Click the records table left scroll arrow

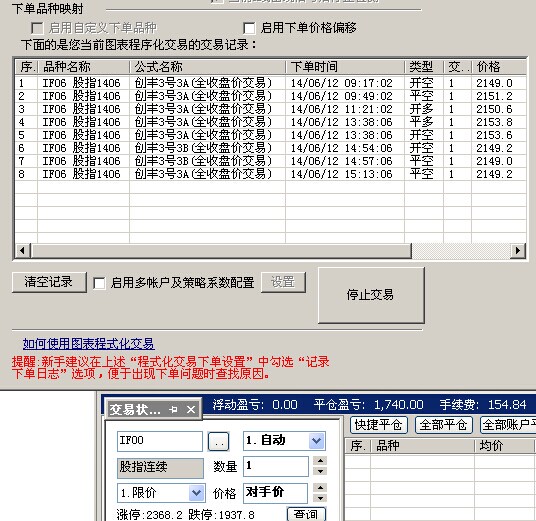tap(22, 251)
